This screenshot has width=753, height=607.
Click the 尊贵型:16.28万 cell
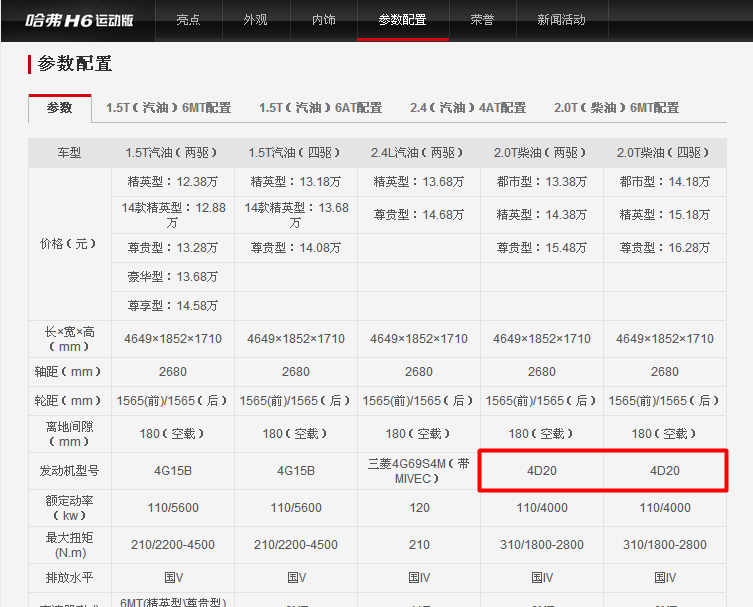(x=664, y=248)
